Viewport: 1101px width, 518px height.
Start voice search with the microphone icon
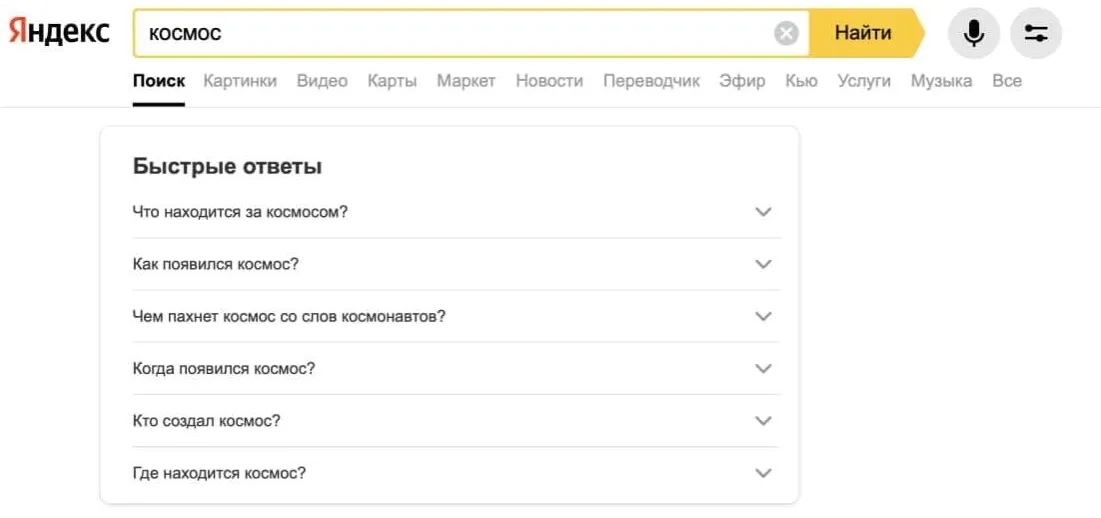point(974,33)
